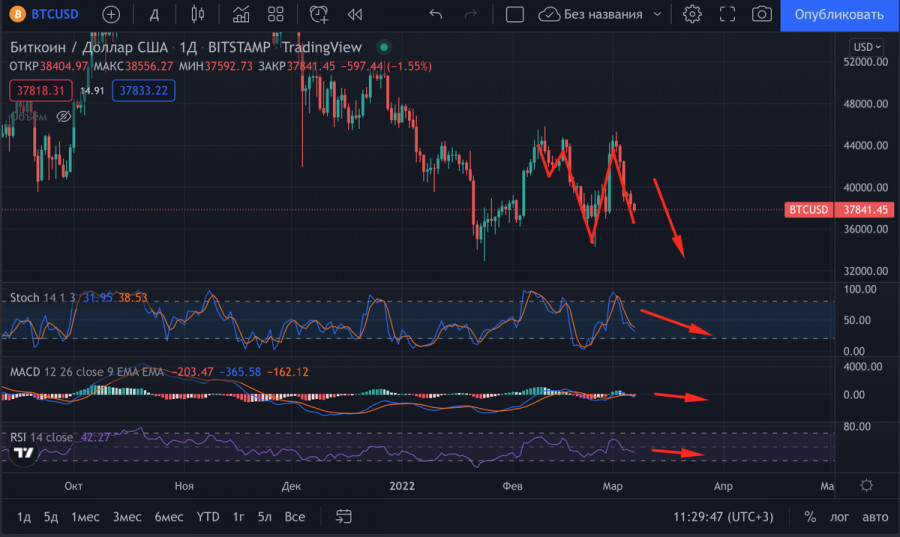Click the red sell price 37818.31 button

click(x=41, y=91)
